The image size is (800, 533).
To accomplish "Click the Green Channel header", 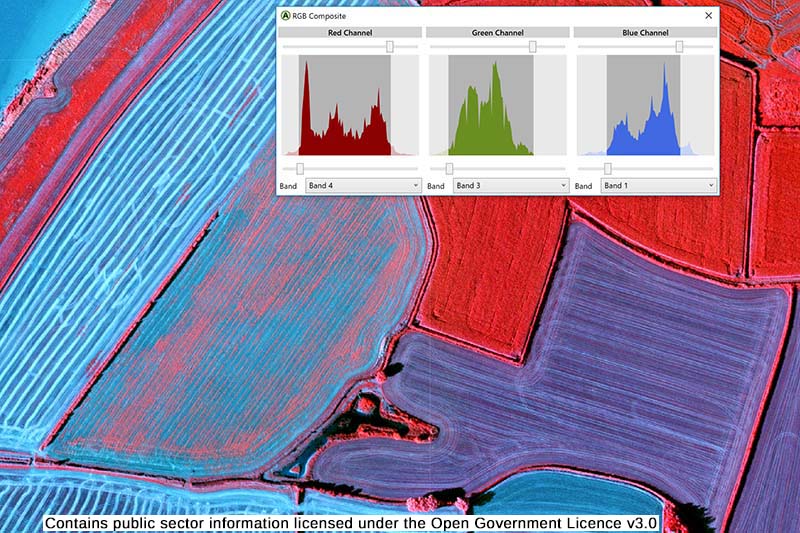I will tap(497, 33).
